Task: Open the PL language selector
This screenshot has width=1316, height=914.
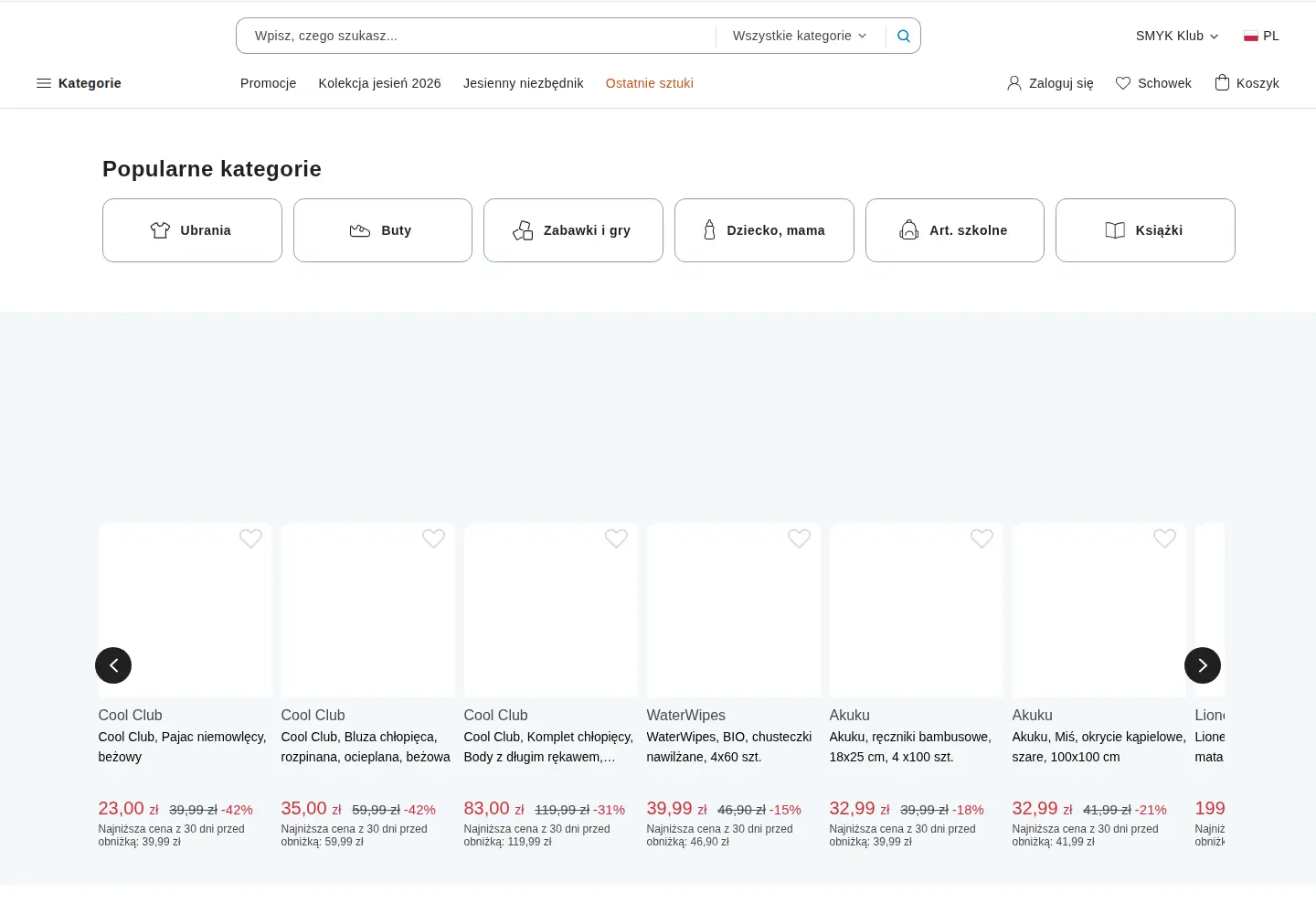Action: [x=1261, y=37]
